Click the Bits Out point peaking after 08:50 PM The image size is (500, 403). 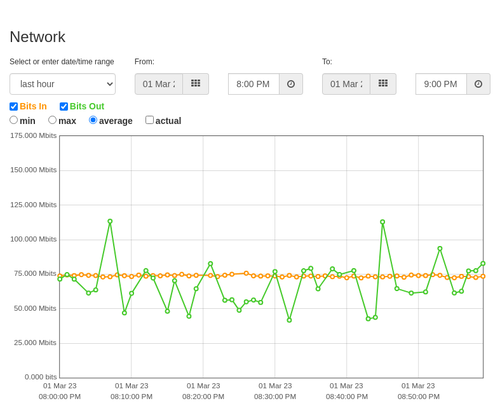click(440, 249)
